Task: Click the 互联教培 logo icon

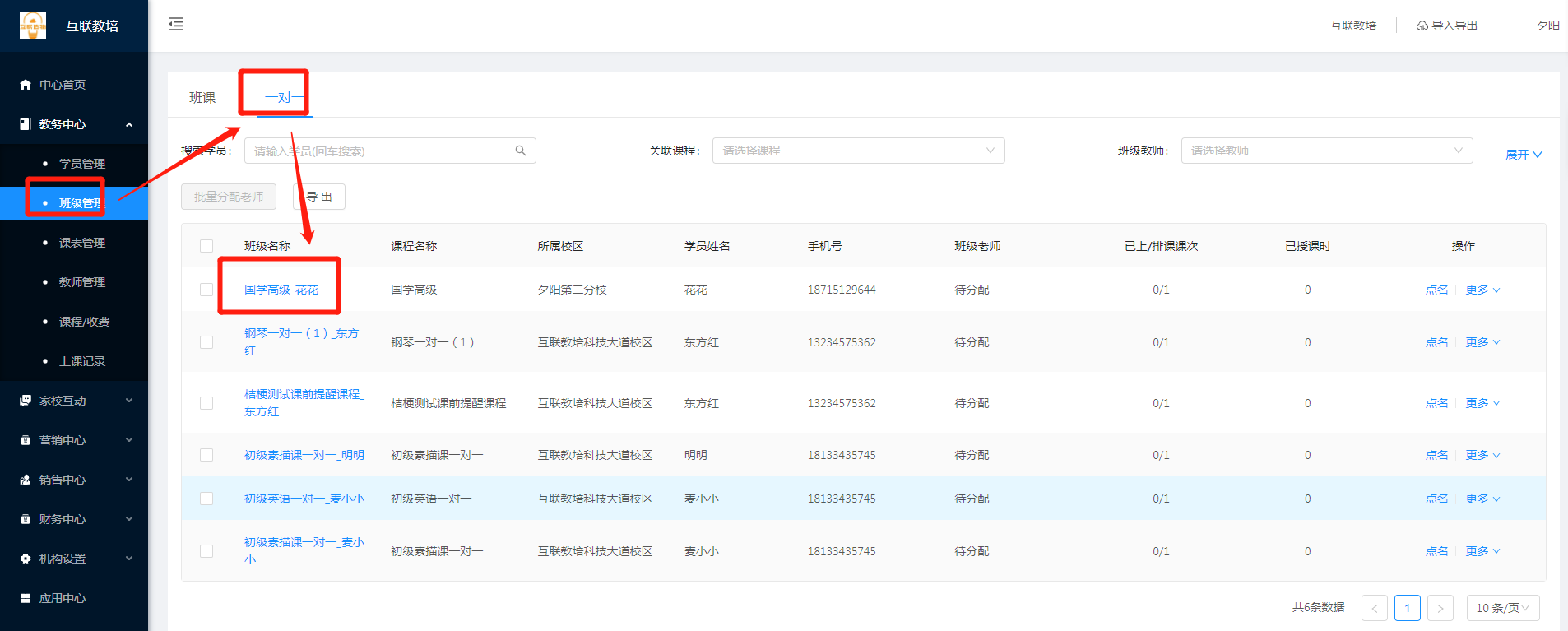Action: click(33, 26)
